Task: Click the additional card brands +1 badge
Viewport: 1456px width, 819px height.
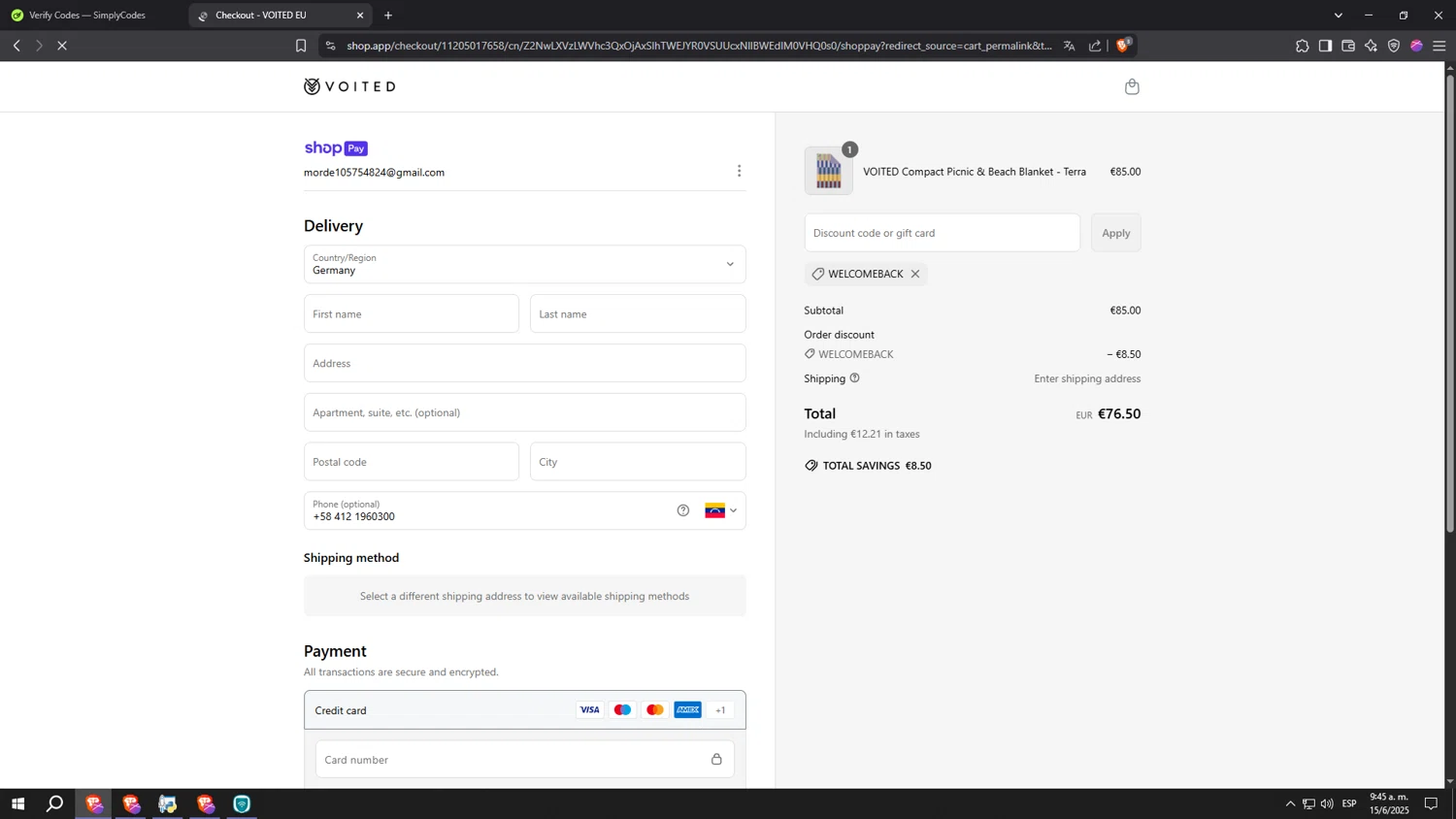Action: [720, 710]
